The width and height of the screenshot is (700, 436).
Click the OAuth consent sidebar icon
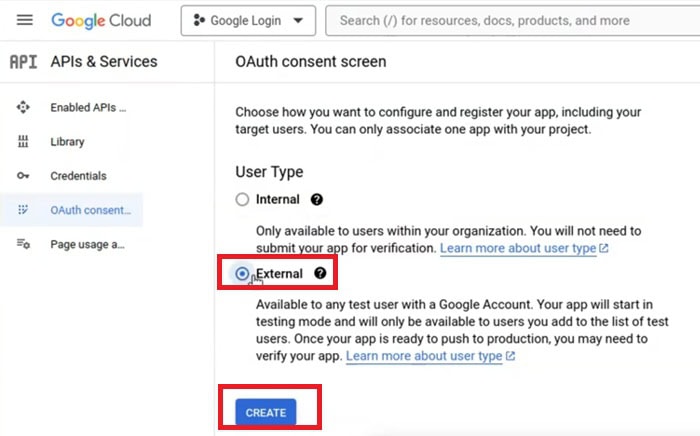pos(23,210)
